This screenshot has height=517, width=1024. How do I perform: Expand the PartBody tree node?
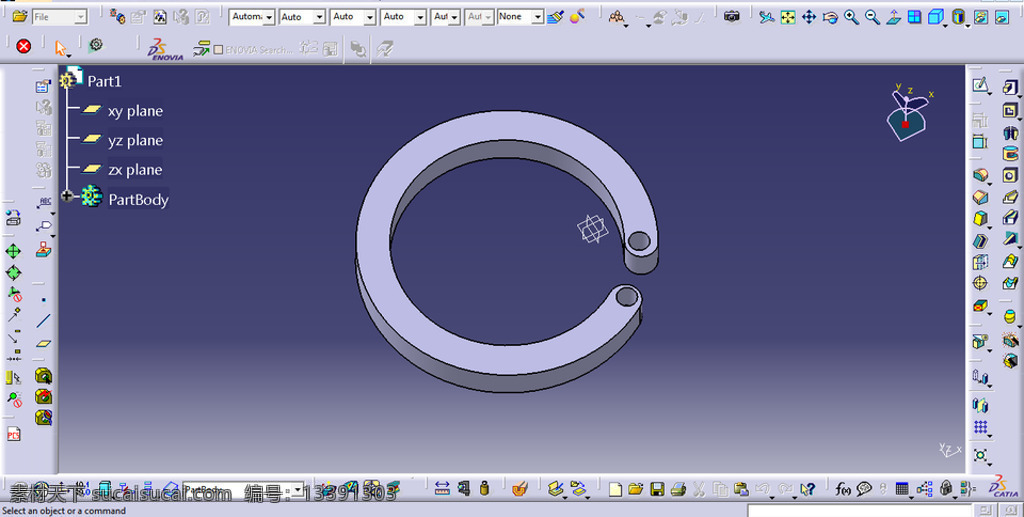[67, 195]
